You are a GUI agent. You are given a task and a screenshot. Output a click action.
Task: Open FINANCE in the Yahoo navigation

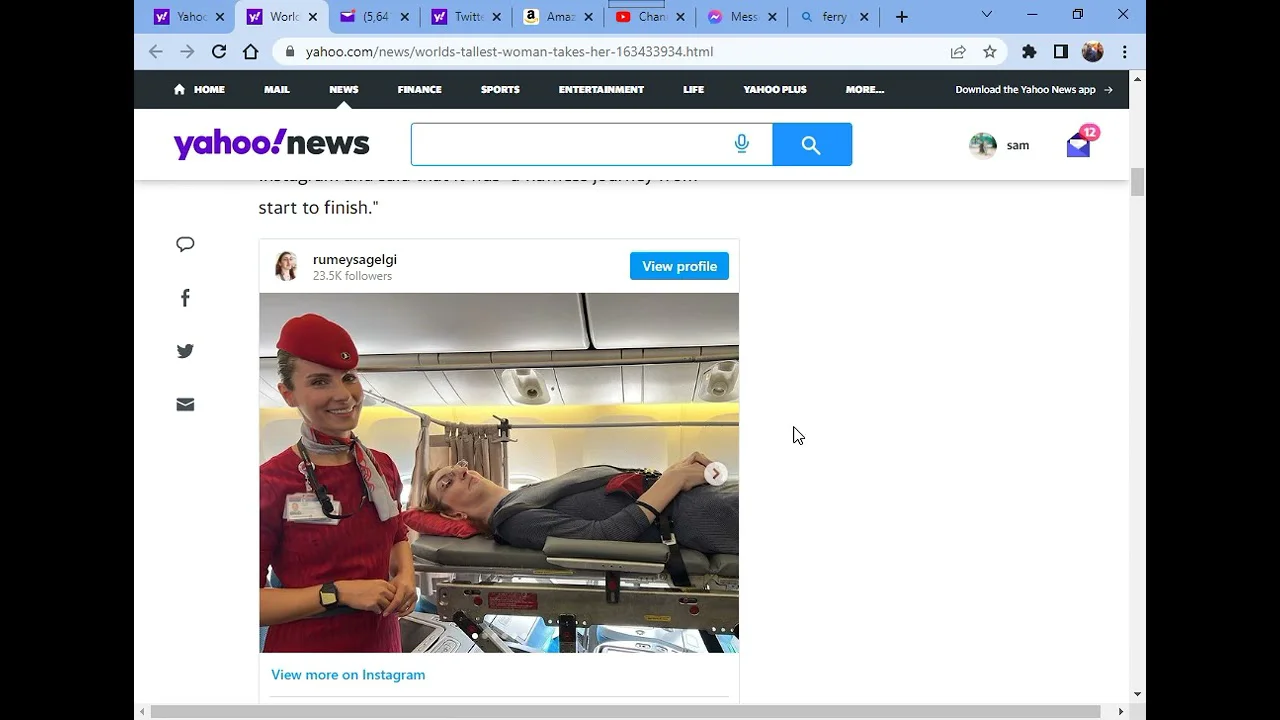[x=420, y=90]
